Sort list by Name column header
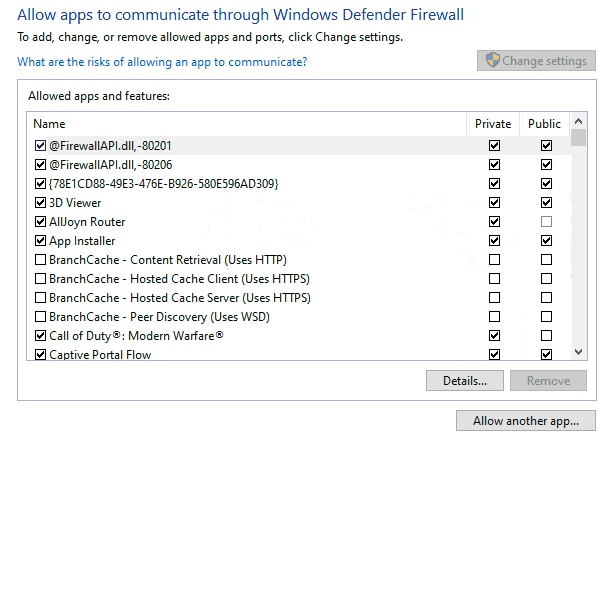Viewport: 600px width, 603px height. pyautogui.click(x=245, y=124)
